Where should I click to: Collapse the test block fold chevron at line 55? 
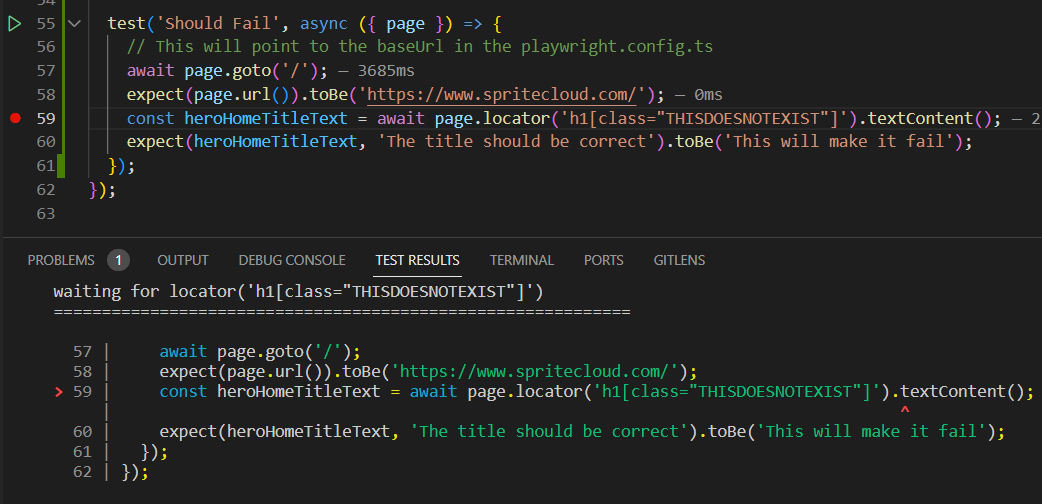[74, 24]
